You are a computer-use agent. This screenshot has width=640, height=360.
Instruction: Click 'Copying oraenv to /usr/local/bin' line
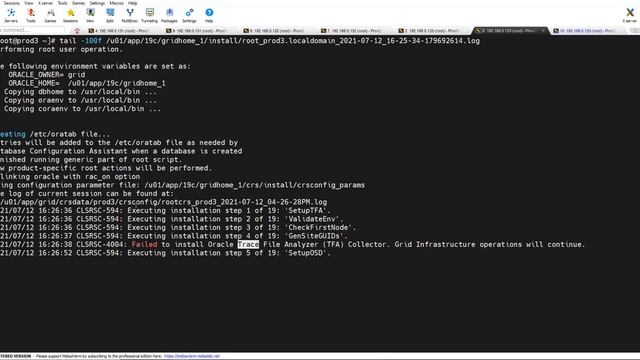pos(80,100)
